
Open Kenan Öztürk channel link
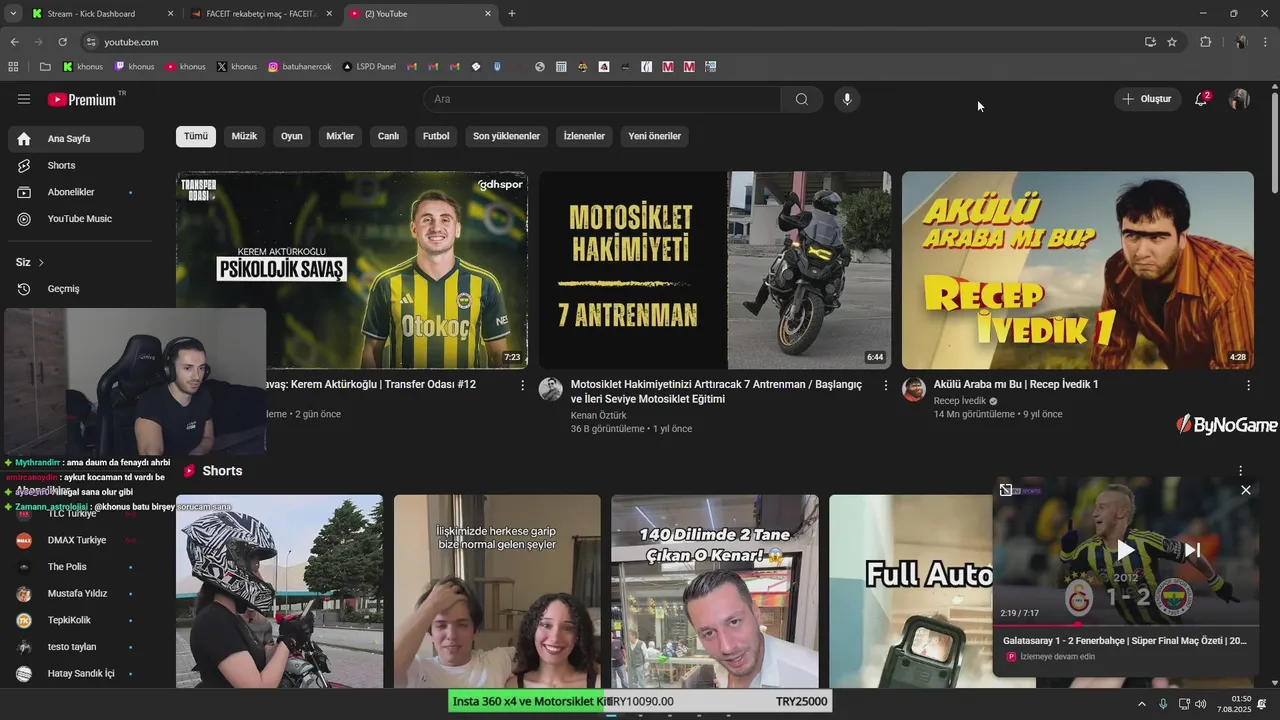(x=598, y=414)
